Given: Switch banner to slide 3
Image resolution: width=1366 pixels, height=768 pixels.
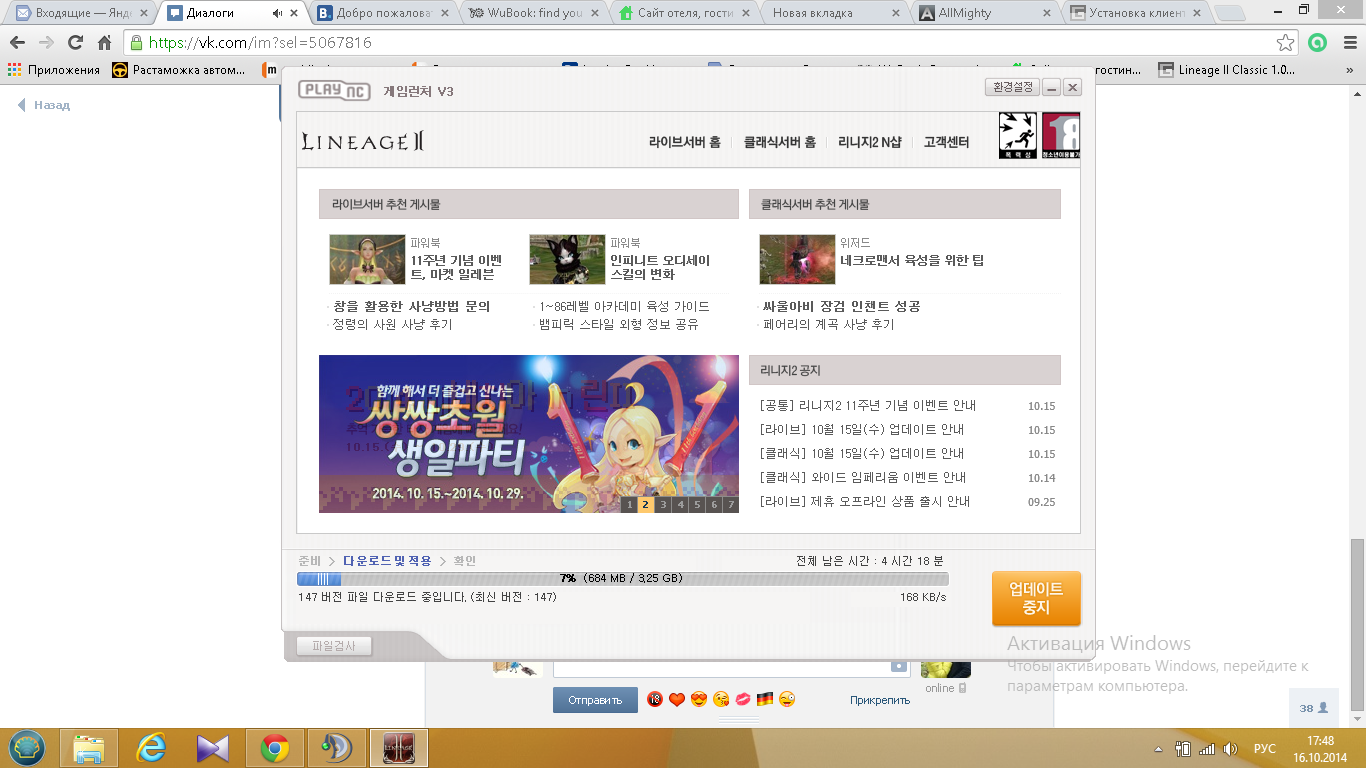Looking at the screenshot, I should 663,505.
